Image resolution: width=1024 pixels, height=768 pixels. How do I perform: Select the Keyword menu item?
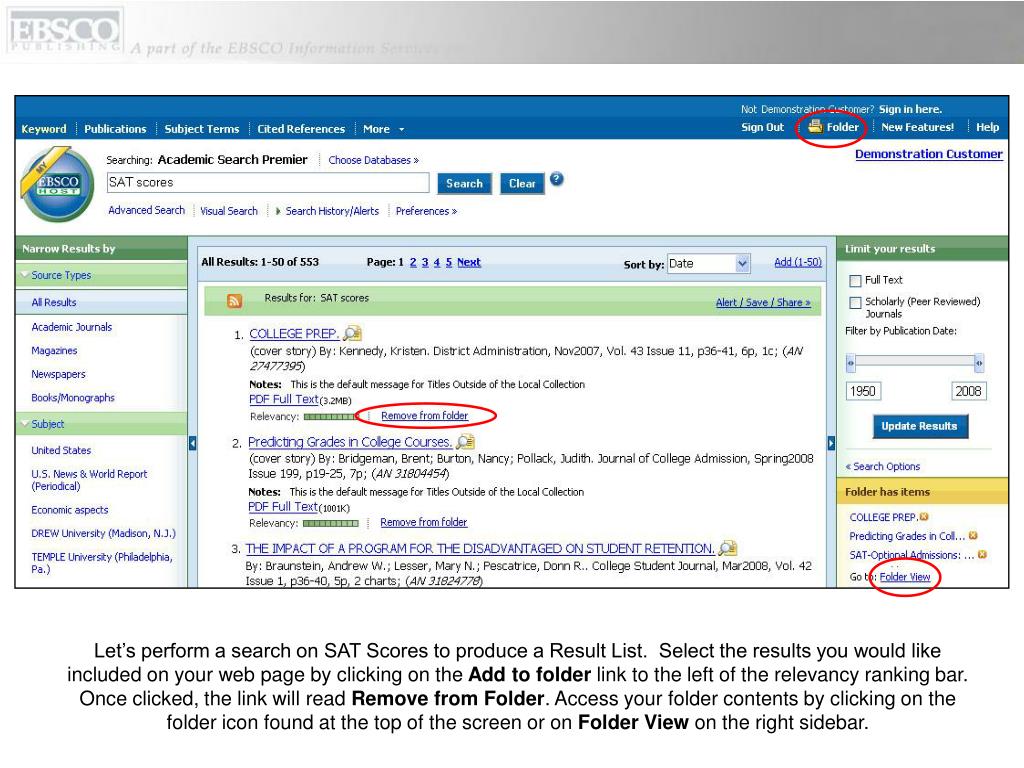click(44, 129)
